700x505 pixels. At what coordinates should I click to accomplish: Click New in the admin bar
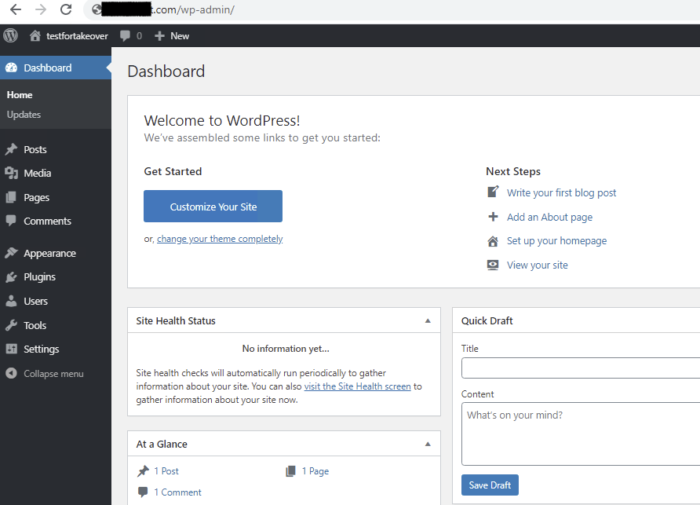coord(180,36)
